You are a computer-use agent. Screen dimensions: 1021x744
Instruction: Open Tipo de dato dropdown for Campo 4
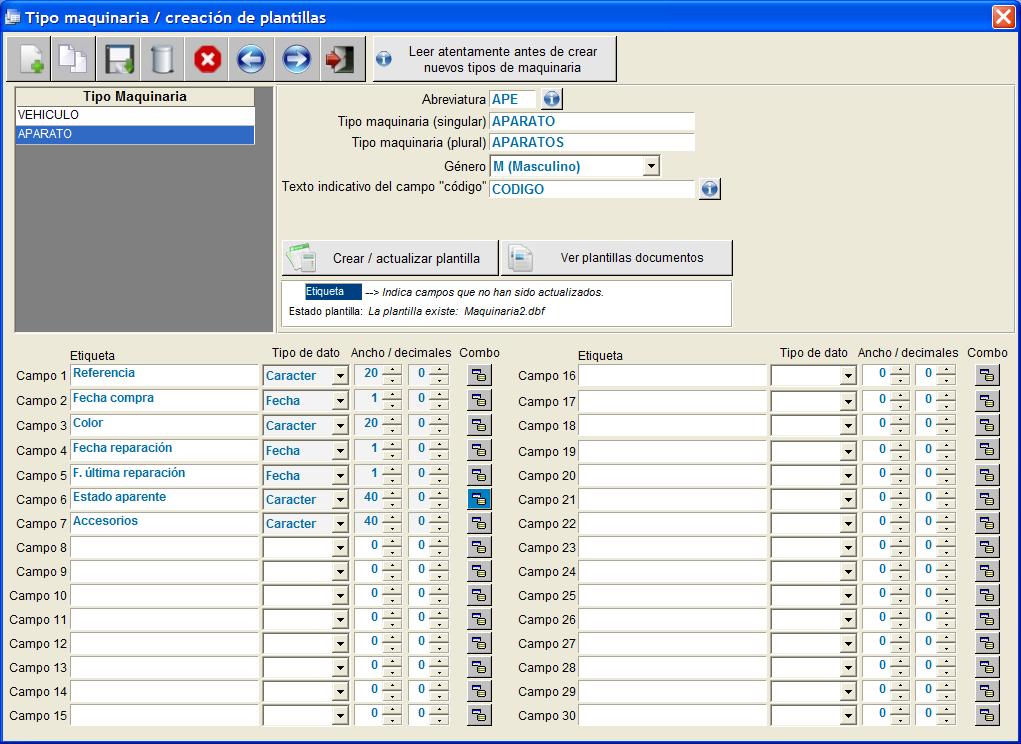coord(340,451)
